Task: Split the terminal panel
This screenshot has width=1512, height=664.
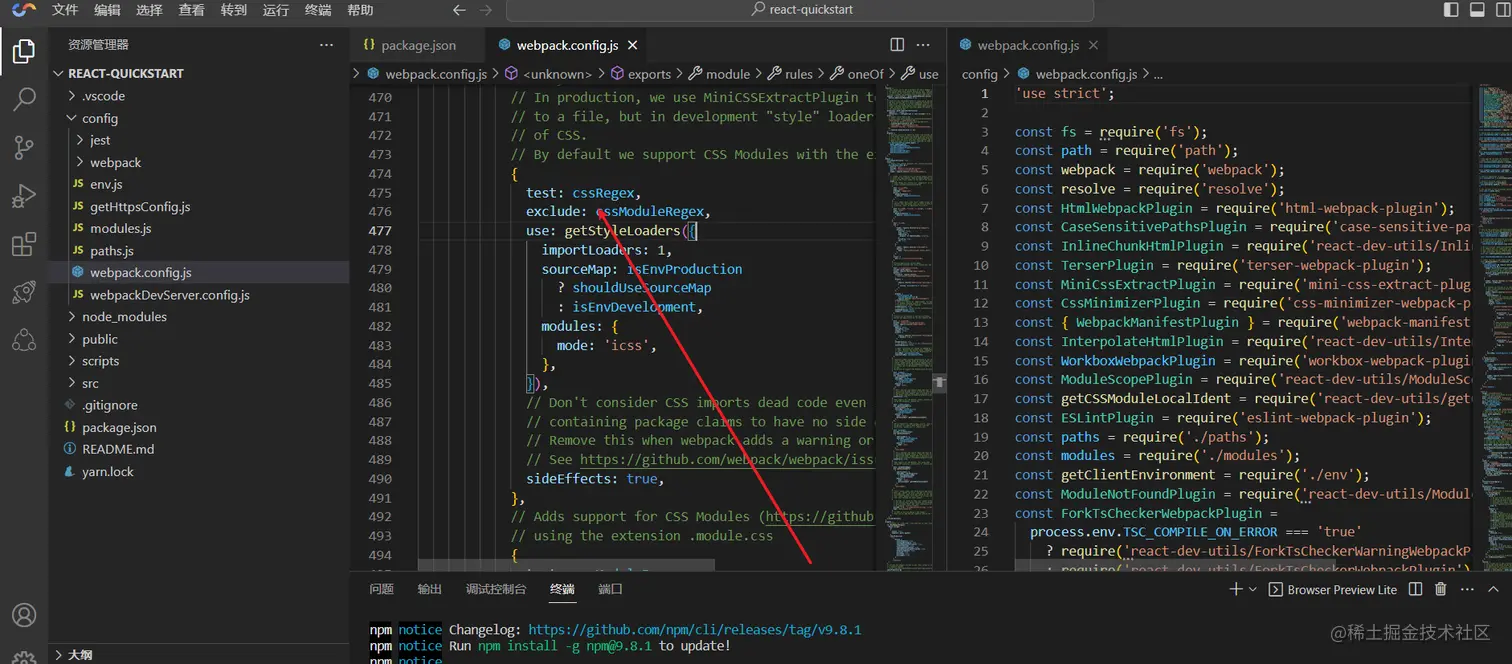Action: pos(1415,589)
